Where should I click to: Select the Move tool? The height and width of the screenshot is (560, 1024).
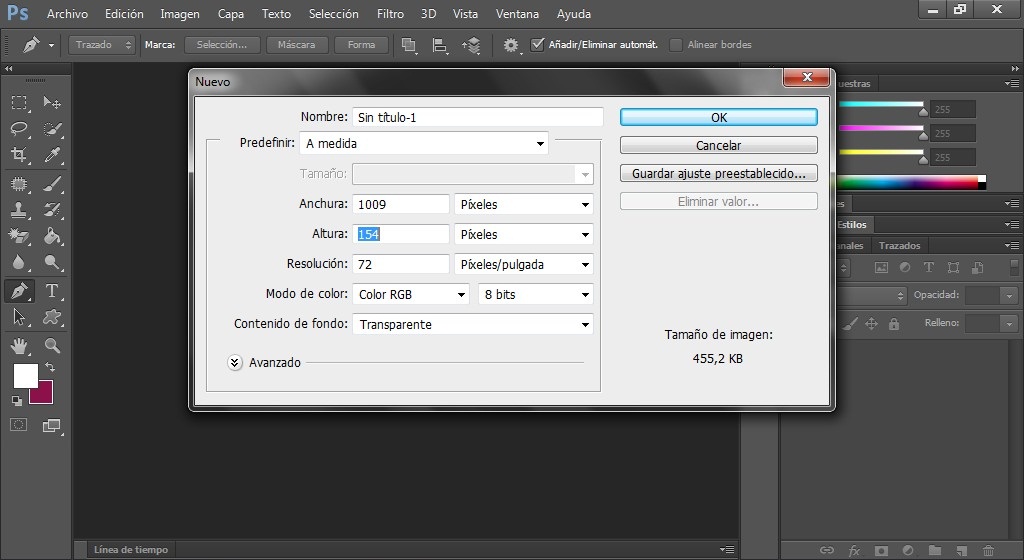pos(52,102)
